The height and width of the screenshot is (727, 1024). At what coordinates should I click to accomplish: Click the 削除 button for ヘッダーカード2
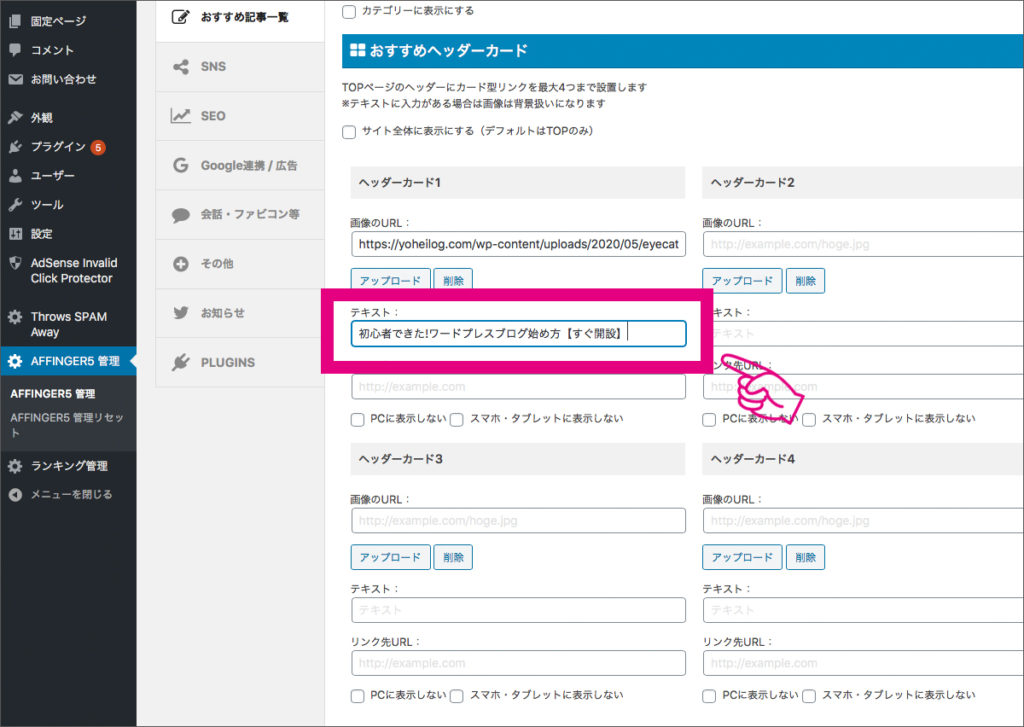(x=806, y=281)
